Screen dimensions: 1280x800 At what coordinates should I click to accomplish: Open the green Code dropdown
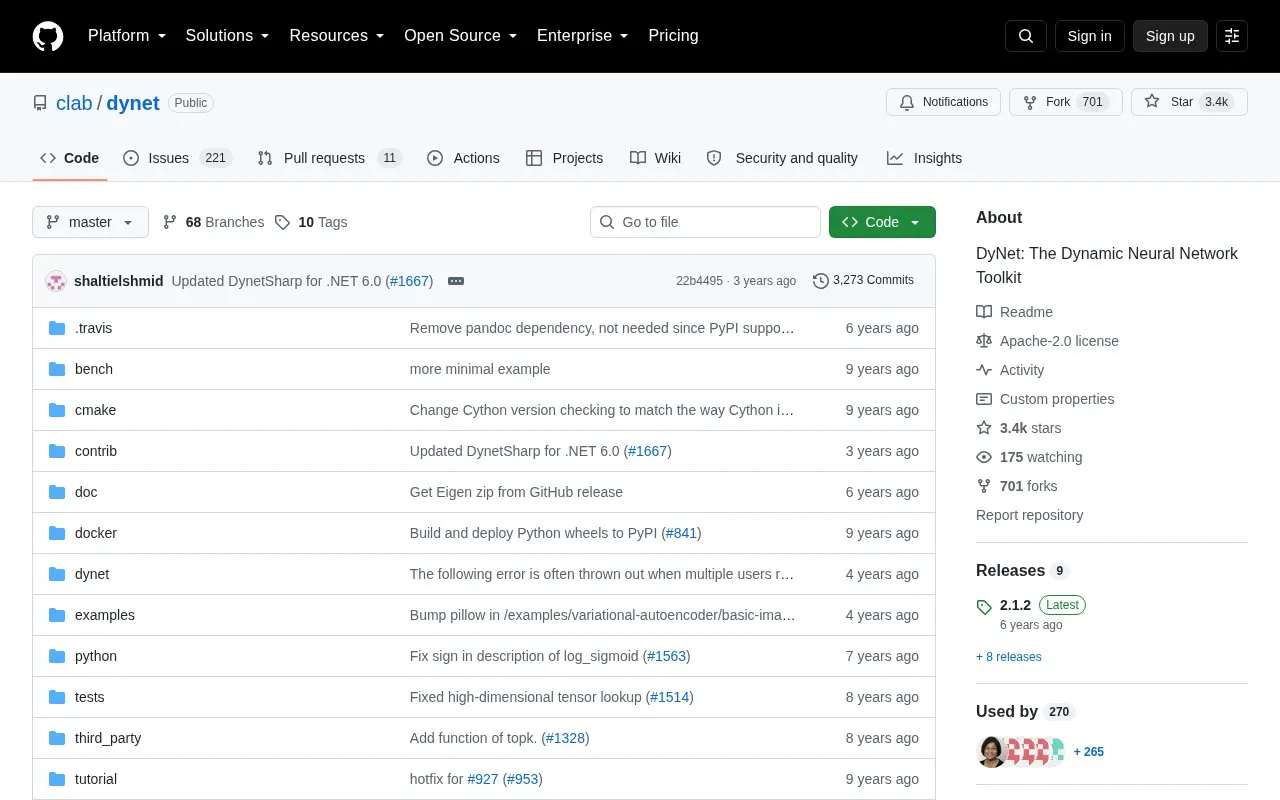(882, 222)
